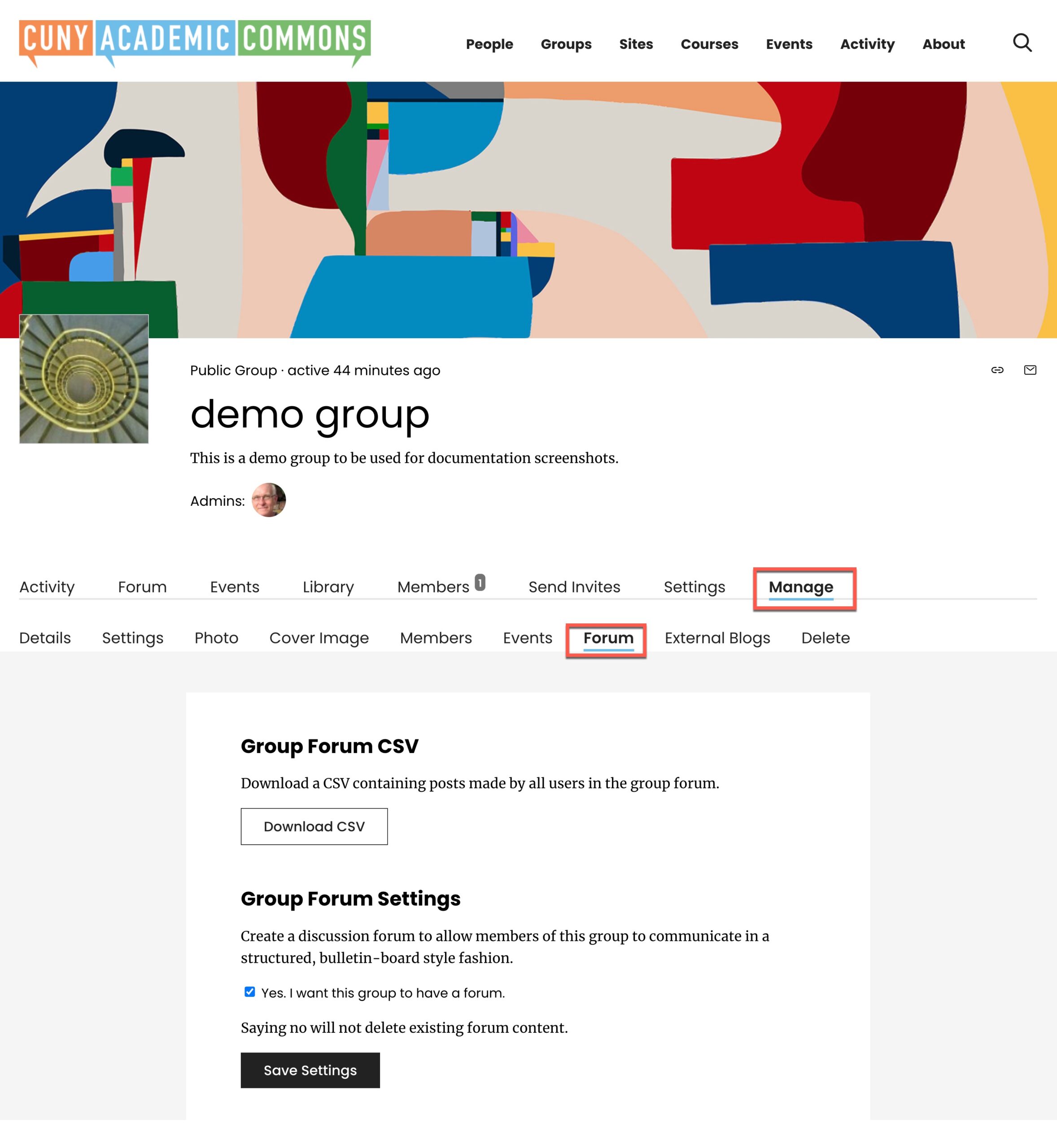1057x1148 pixels.
Task: Open Events sub-tab under Manage
Action: click(527, 638)
